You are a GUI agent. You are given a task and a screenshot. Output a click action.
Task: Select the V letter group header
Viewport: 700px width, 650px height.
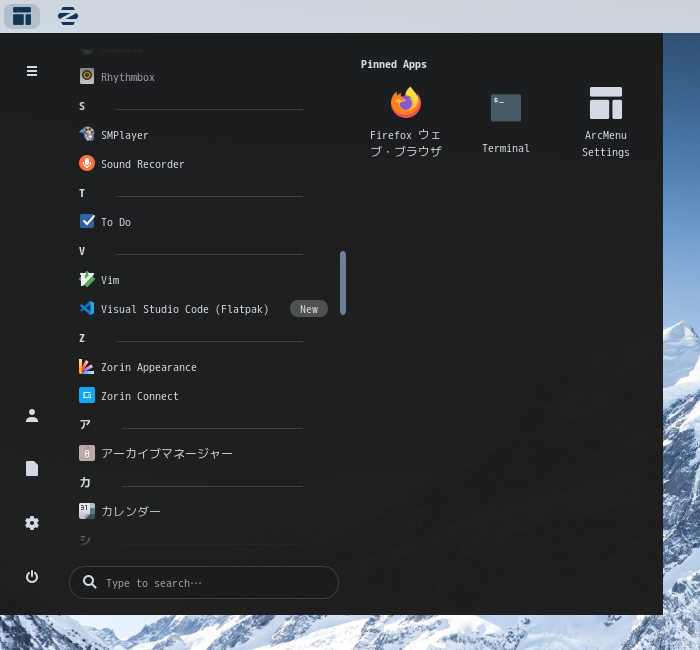coord(82,251)
